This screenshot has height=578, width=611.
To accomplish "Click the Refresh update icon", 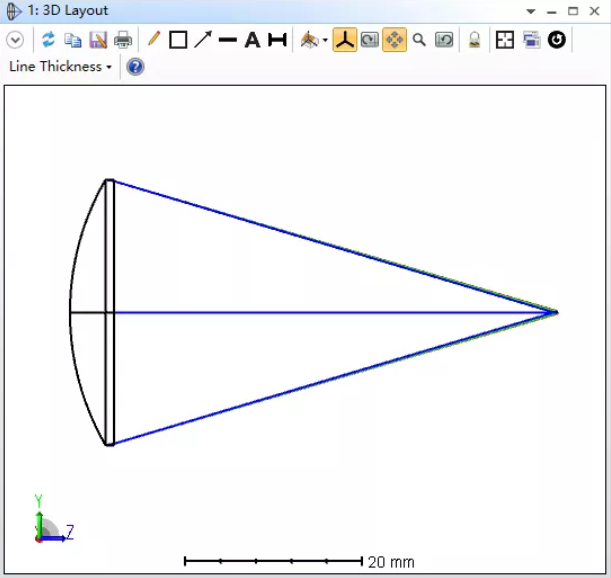I will [x=48, y=40].
